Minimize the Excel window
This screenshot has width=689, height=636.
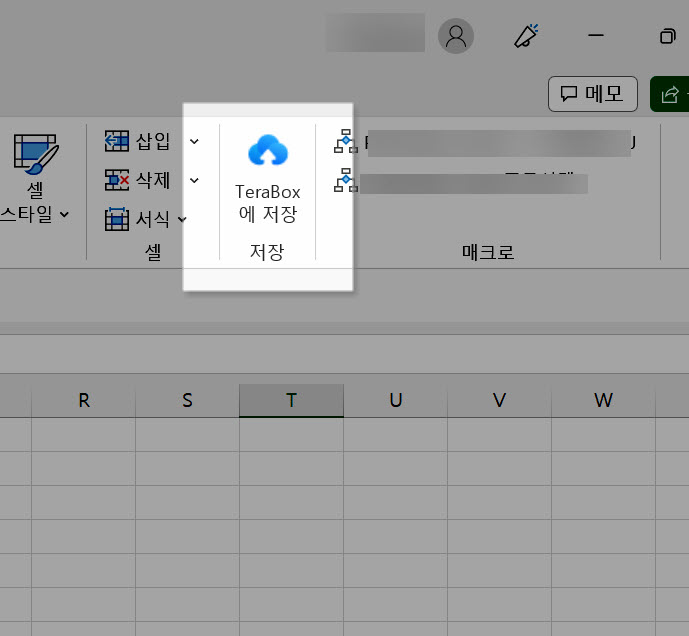(x=596, y=35)
